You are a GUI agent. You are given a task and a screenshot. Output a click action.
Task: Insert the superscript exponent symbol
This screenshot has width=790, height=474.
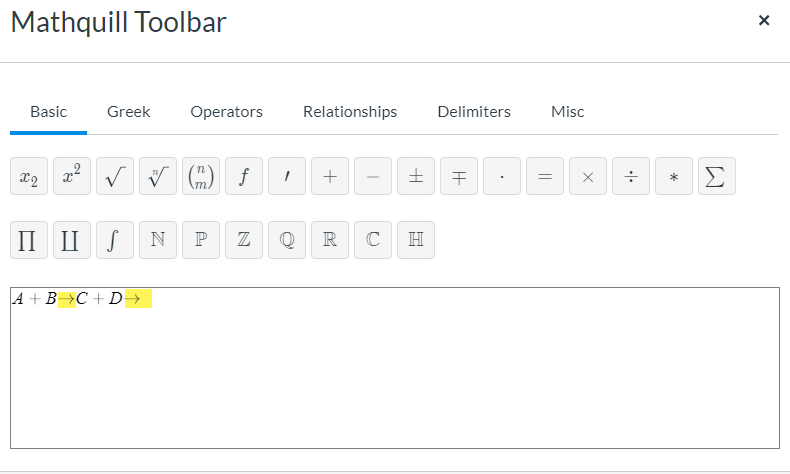(71, 177)
